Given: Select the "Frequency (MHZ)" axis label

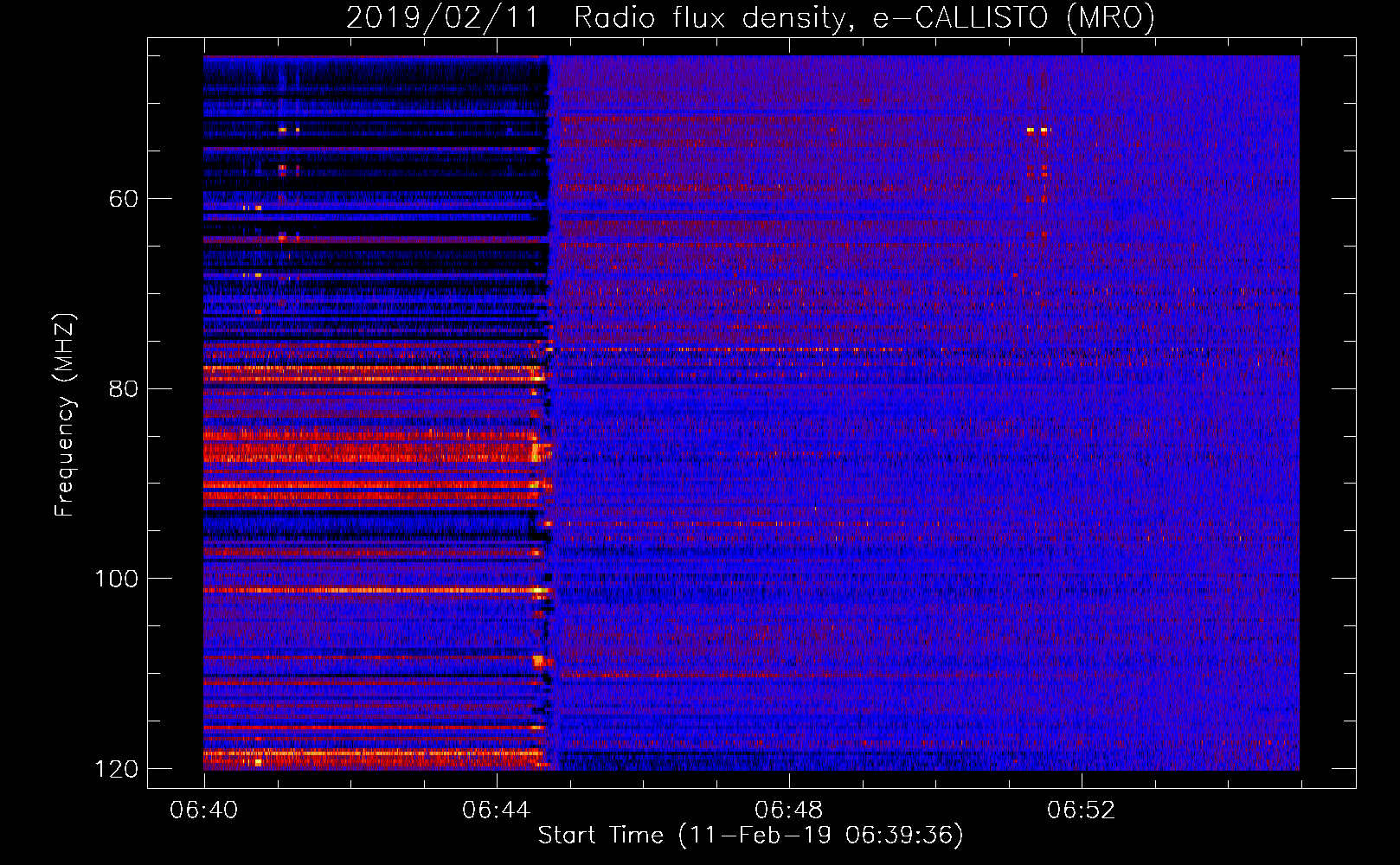Looking at the screenshot, I should click(x=65, y=415).
